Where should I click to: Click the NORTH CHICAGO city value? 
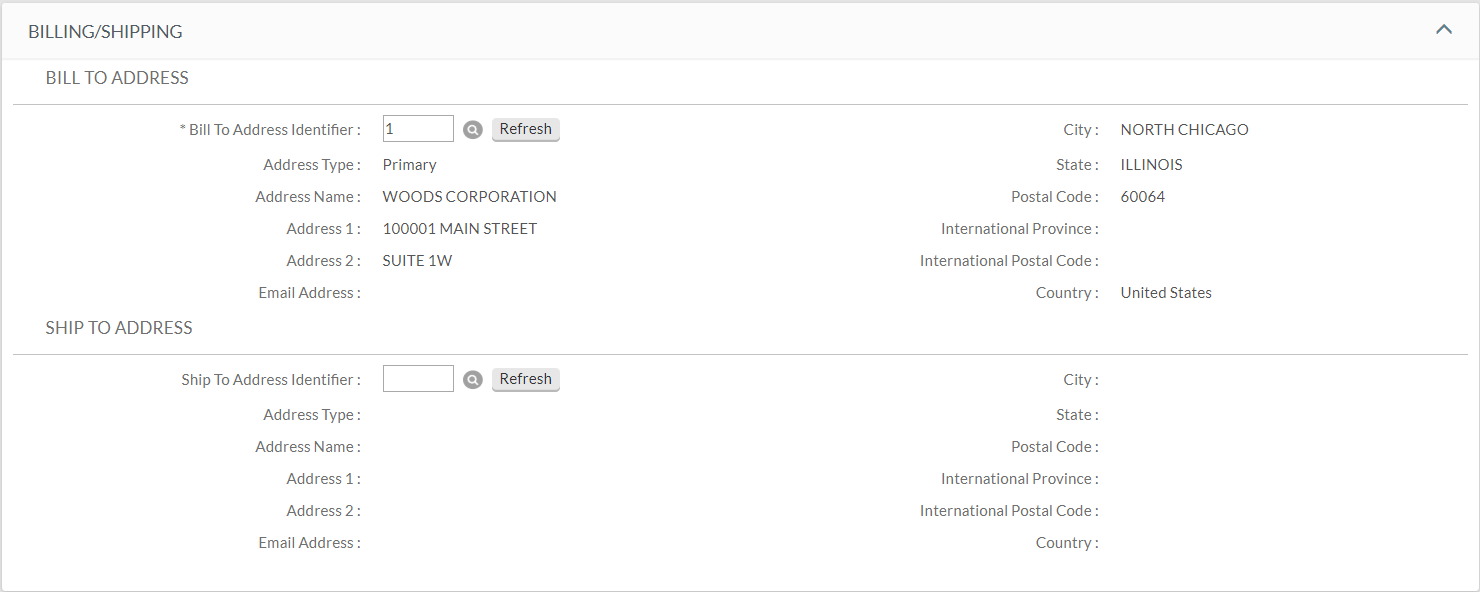1184,130
